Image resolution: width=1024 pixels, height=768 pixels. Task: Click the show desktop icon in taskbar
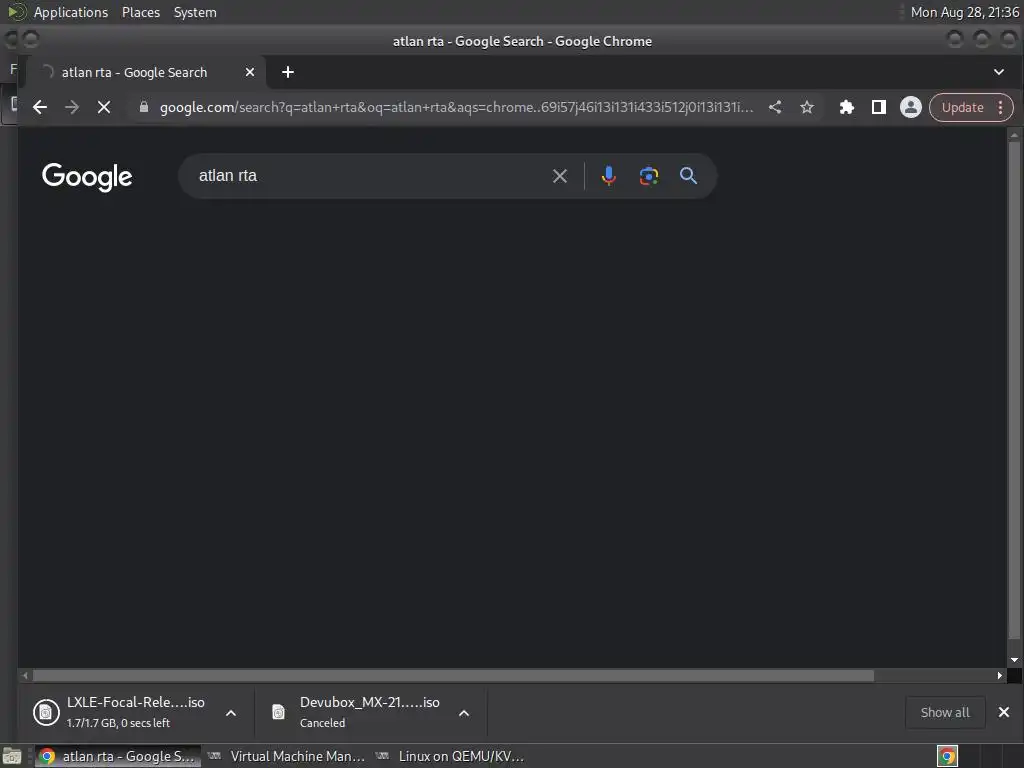12,756
